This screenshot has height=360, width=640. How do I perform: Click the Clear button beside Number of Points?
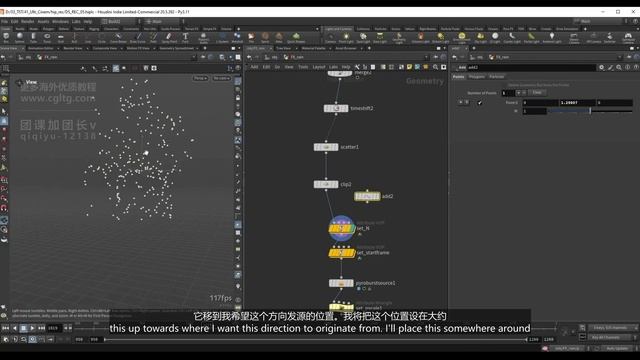pyautogui.click(x=537, y=93)
